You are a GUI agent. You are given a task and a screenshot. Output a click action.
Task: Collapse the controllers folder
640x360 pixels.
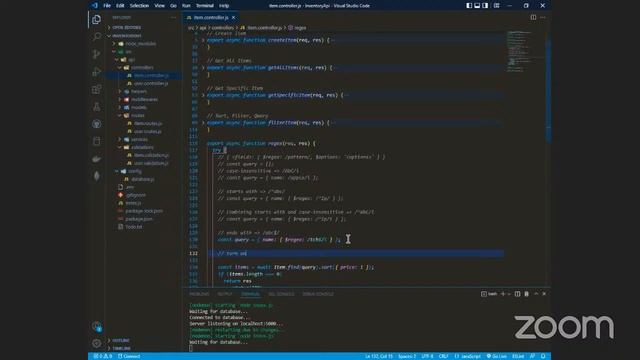(142, 67)
